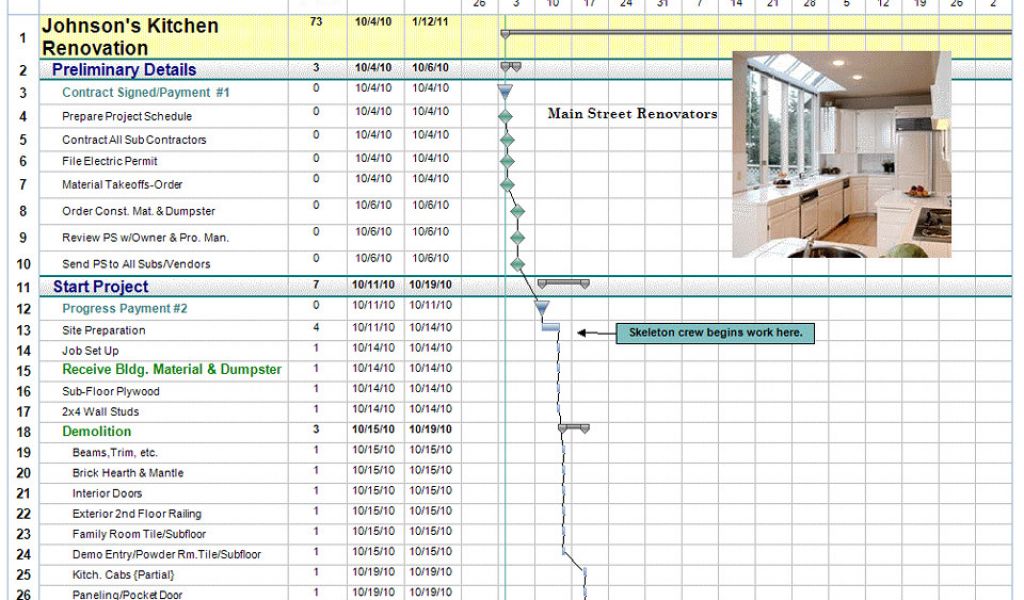The height and width of the screenshot is (600, 1024).
Task: Click the Contract Signed/Payment #1 milestone triangle
Action: [x=505, y=92]
